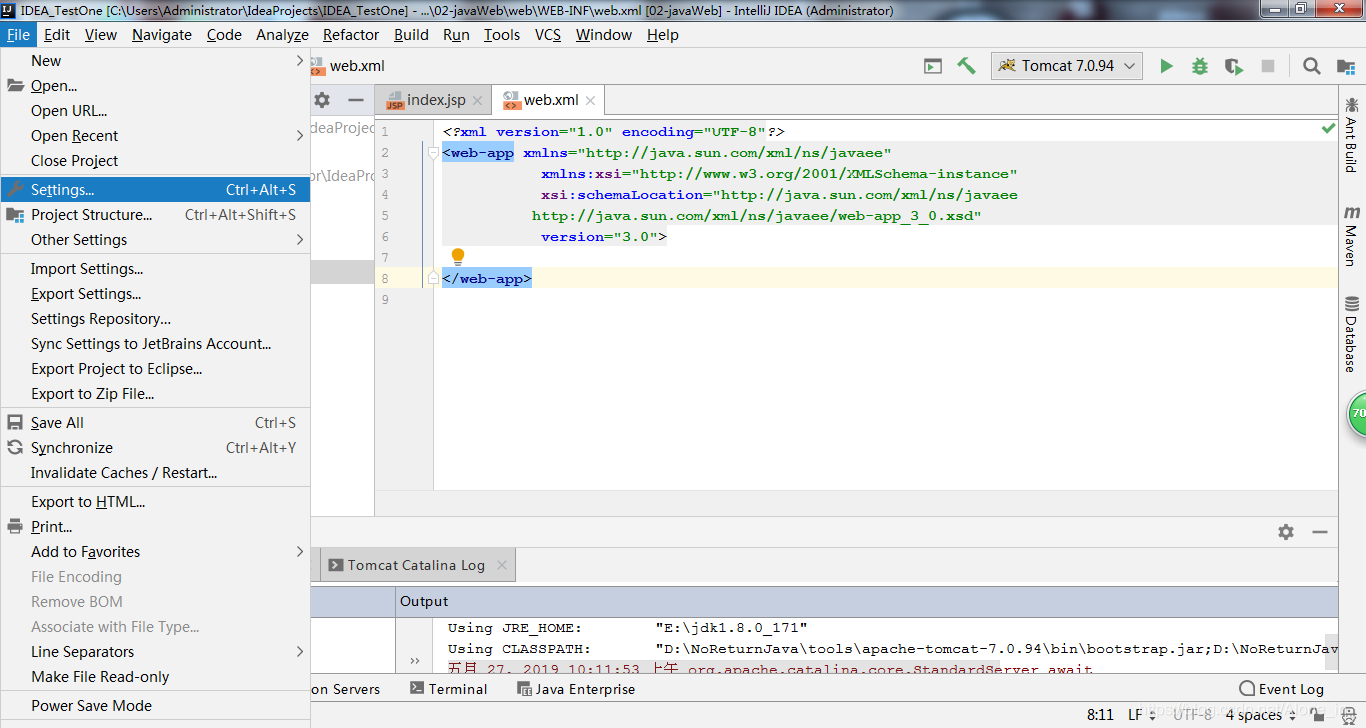Viewport: 1366px width, 728px height.
Task: Close the web.xml editor tab
Action: [591, 101]
